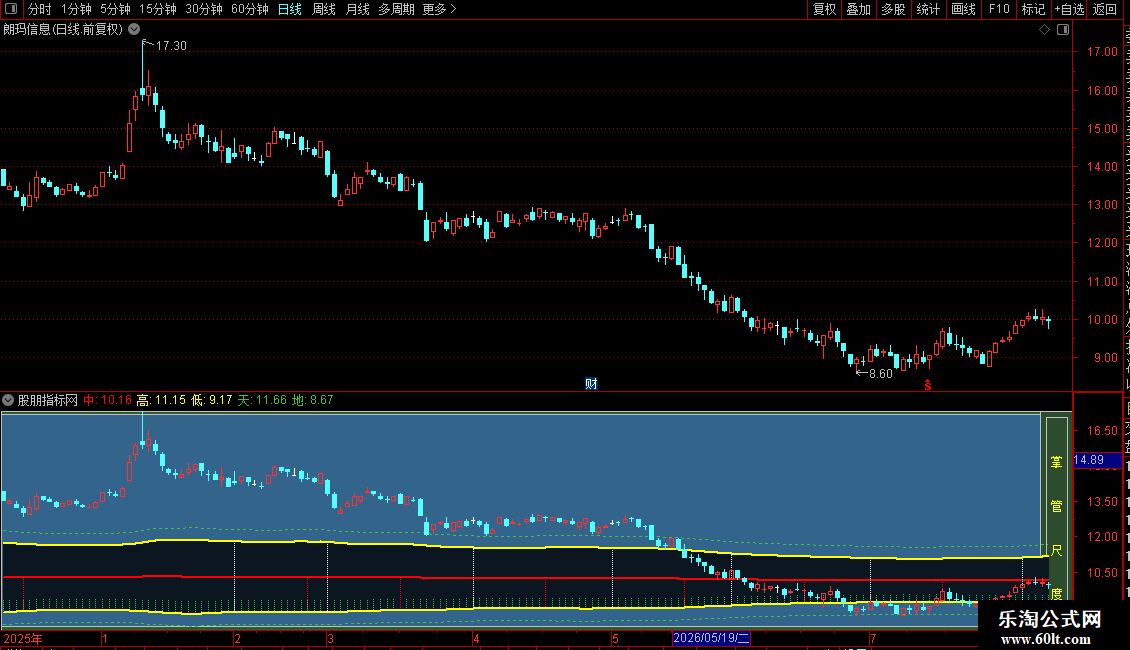Click the 叠加 overlay button
1130x650 pixels.
[x=858, y=9]
